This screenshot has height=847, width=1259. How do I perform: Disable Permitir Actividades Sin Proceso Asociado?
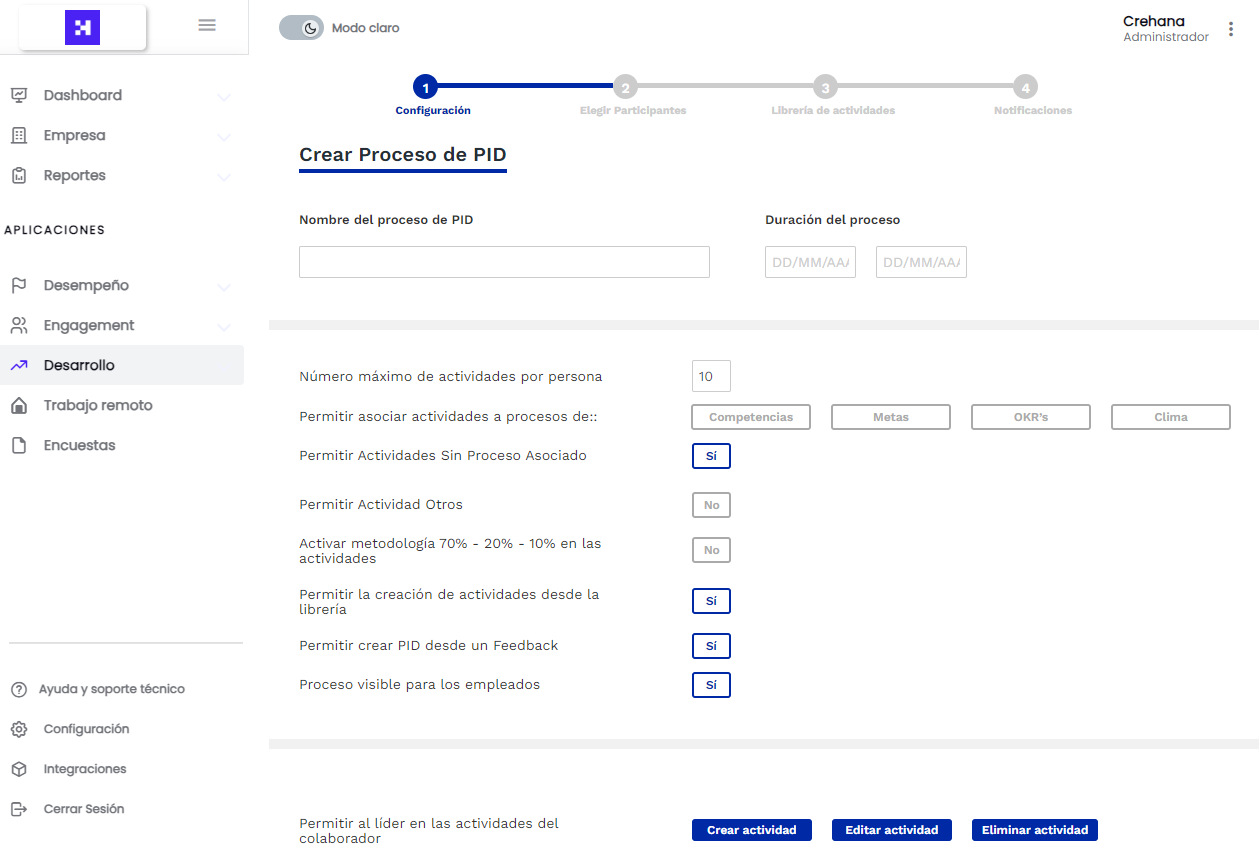(x=711, y=456)
